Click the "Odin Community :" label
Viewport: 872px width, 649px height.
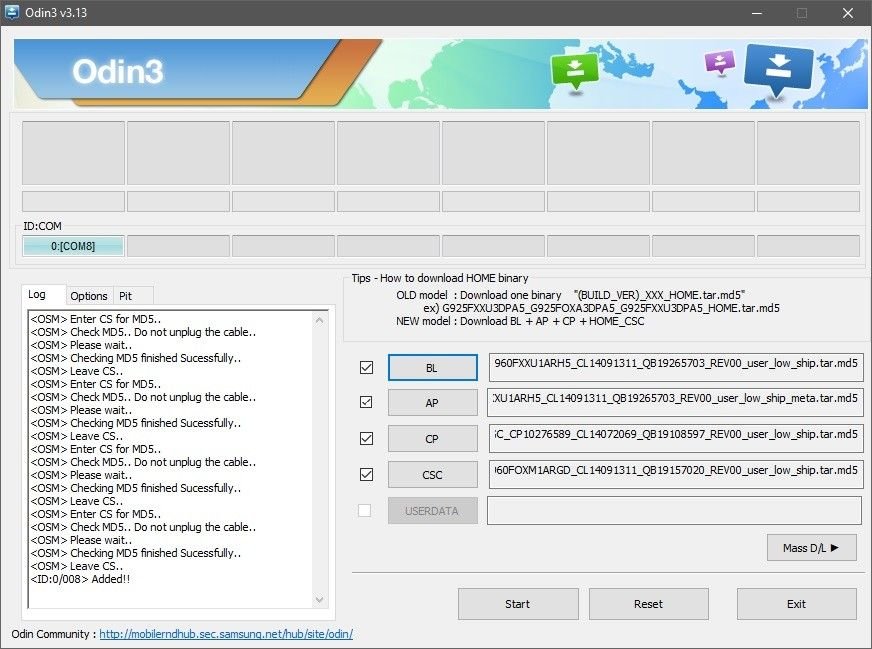pyautogui.click(x=54, y=634)
